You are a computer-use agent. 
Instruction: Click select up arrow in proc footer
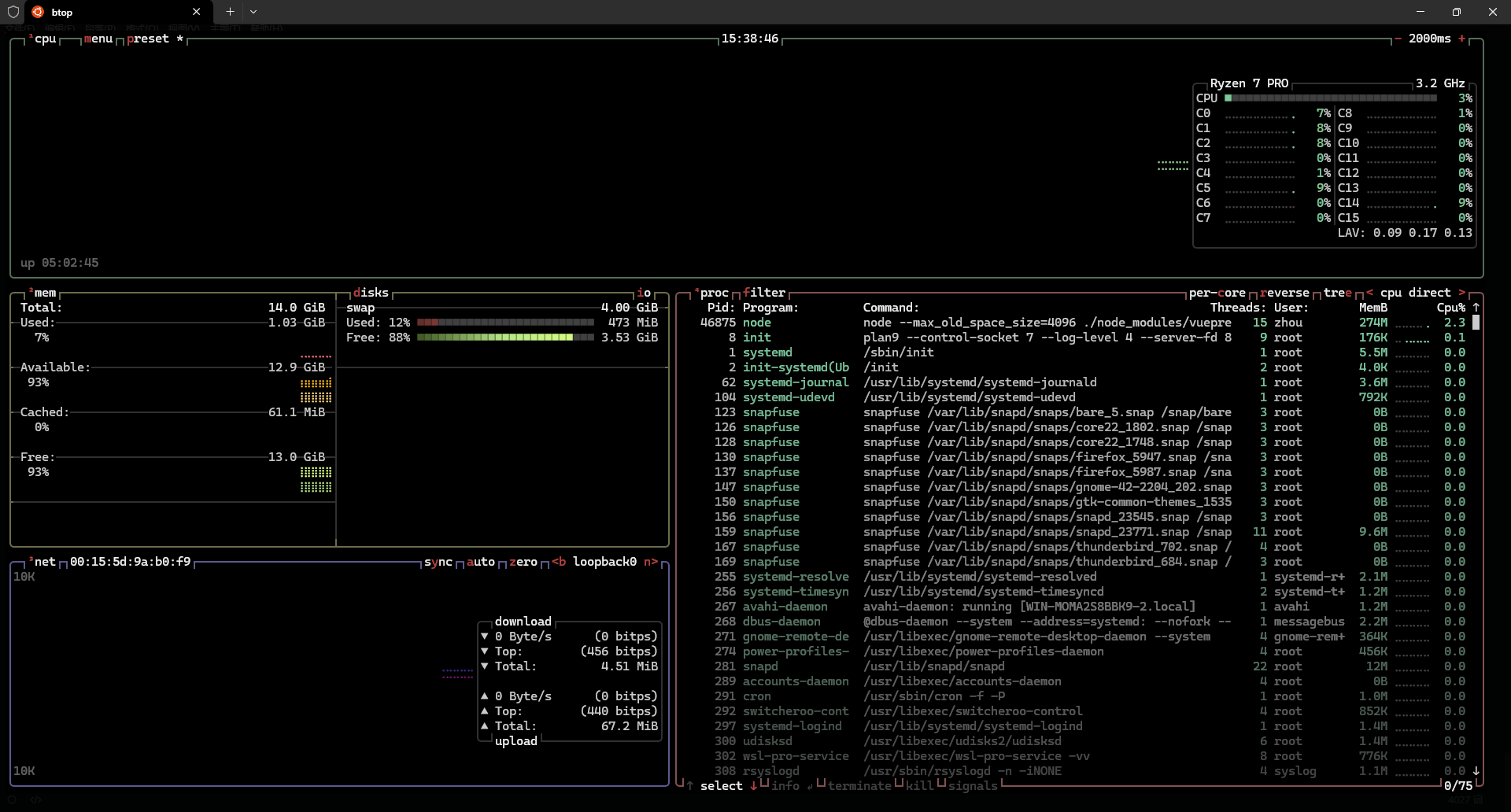pyautogui.click(x=690, y=786)
